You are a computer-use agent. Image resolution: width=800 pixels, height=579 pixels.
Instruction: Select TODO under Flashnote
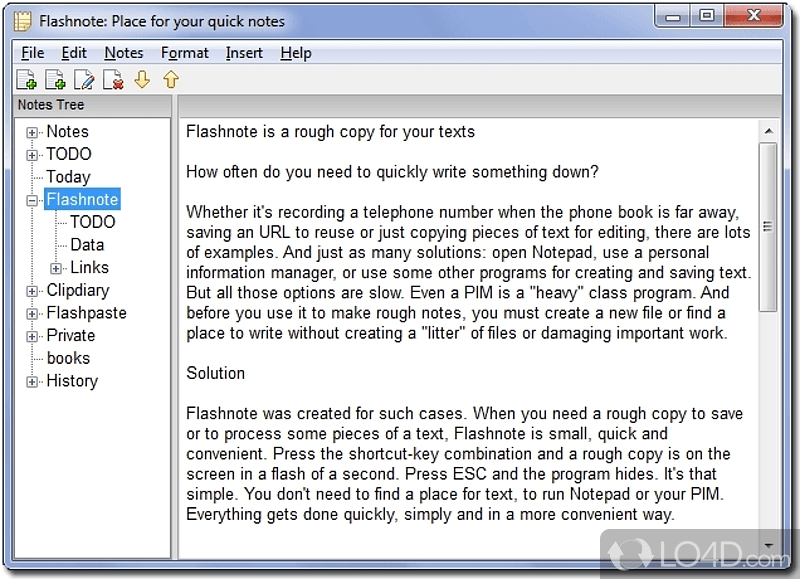[x=93, y=222]
